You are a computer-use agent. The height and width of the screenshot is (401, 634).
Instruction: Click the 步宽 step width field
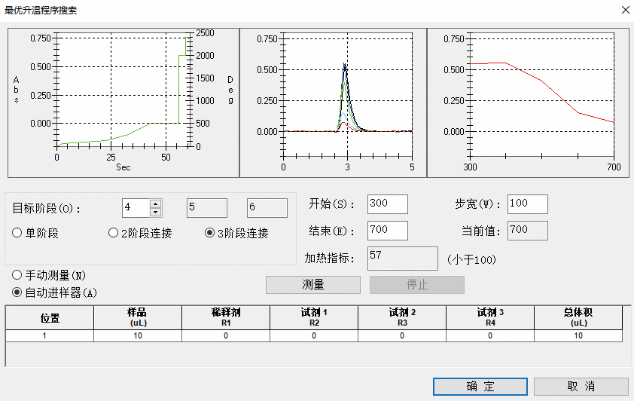pyautogui.click(x=526, y=203)
